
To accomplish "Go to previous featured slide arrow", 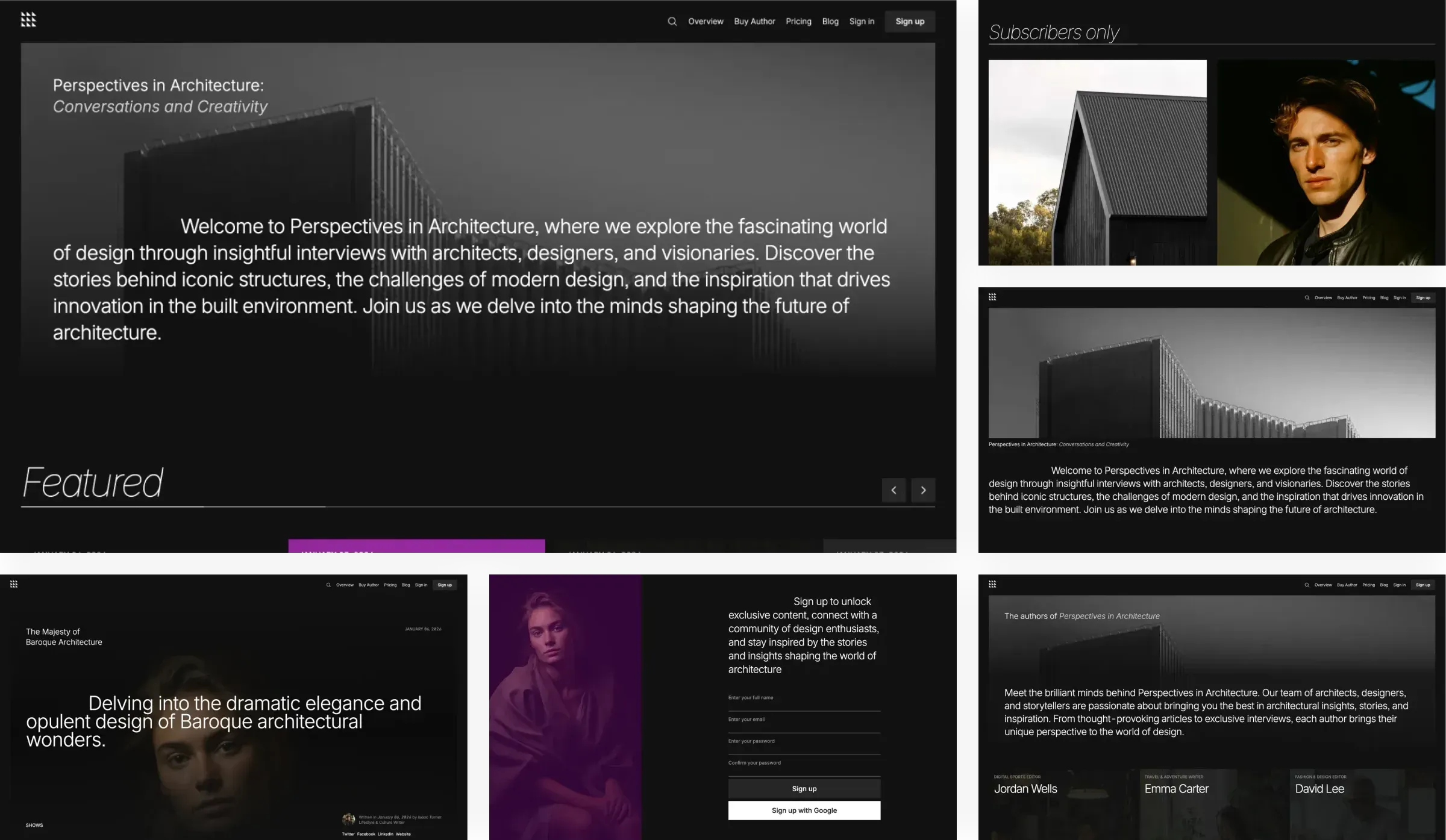I will pos(894,490).
